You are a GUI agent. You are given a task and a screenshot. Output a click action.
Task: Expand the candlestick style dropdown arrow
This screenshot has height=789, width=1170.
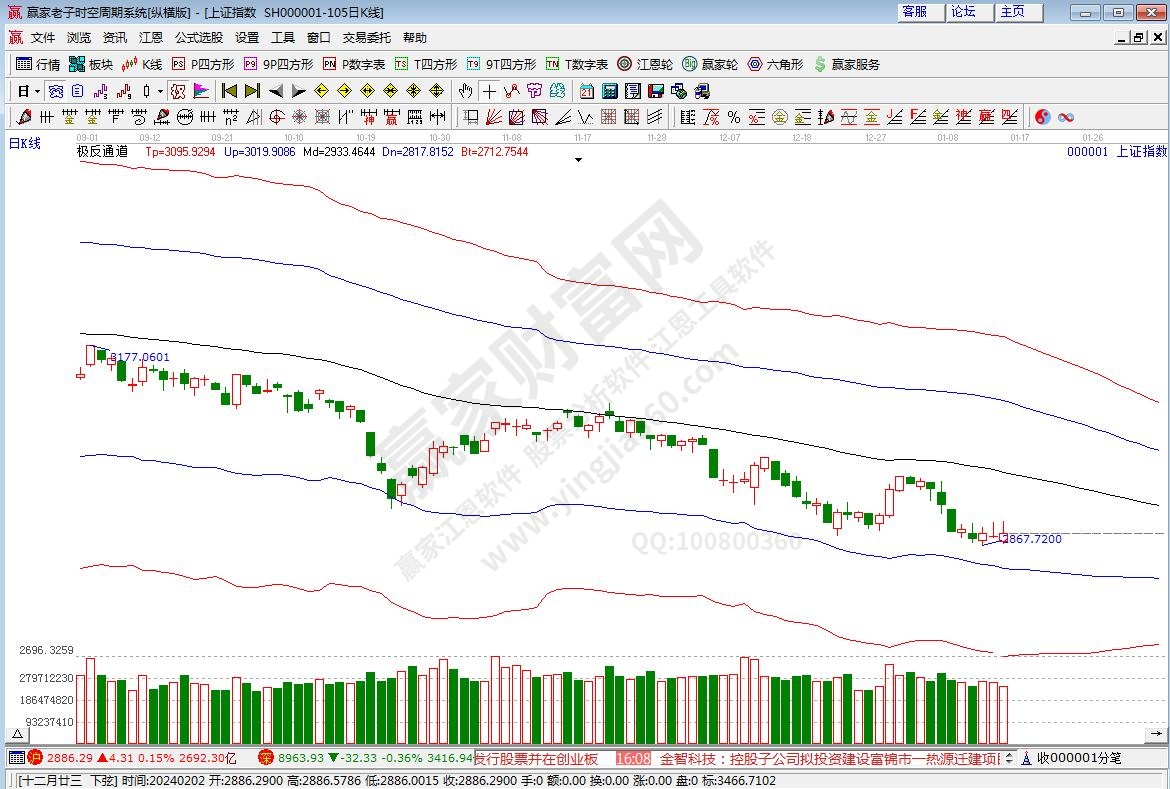tap(160, 91)
